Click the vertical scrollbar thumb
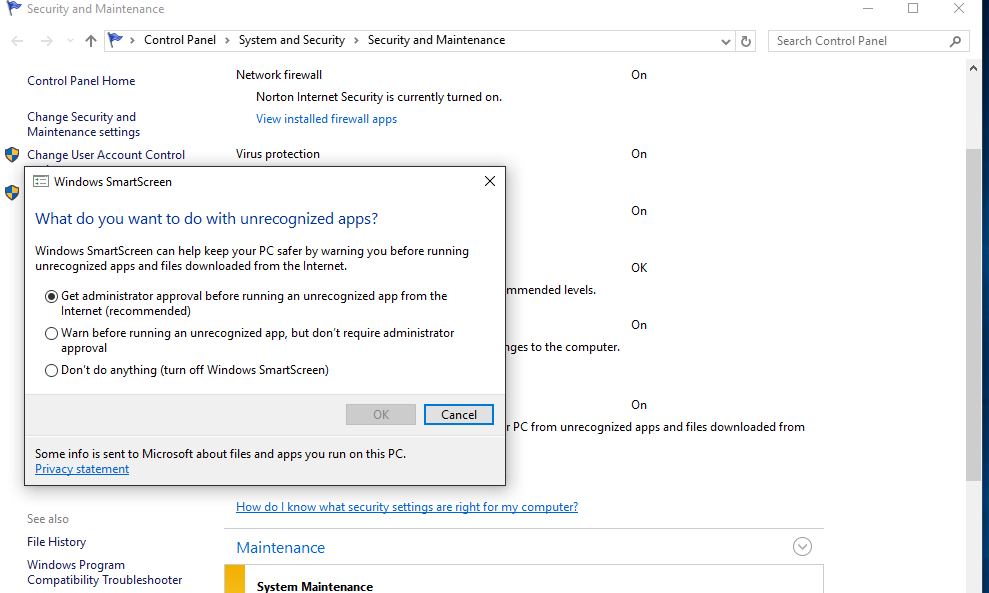Image resolution: width=989 pixels, height=593 pixels. click(975, 310)
